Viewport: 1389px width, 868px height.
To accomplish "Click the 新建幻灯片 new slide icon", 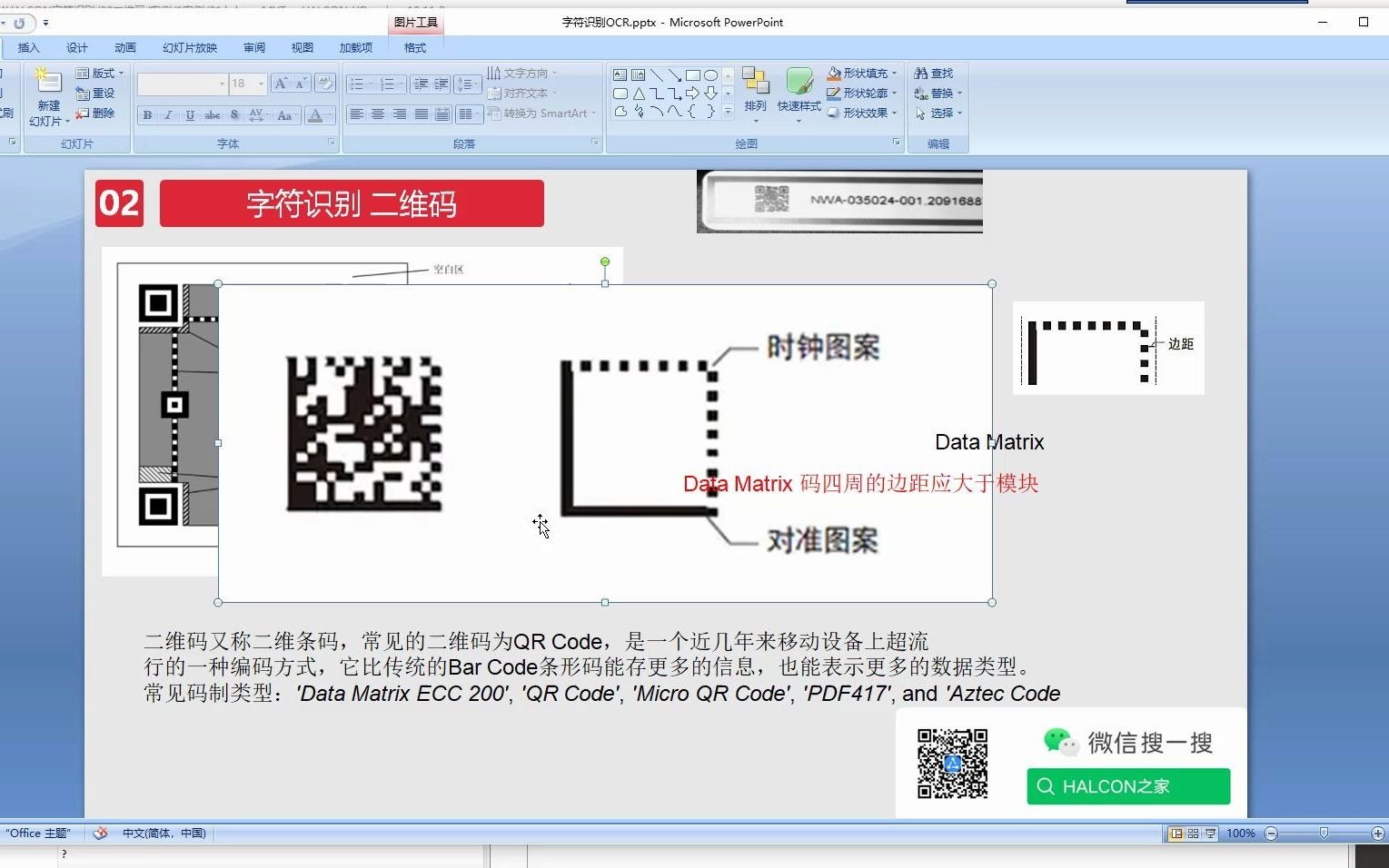I will click(47, 83).
